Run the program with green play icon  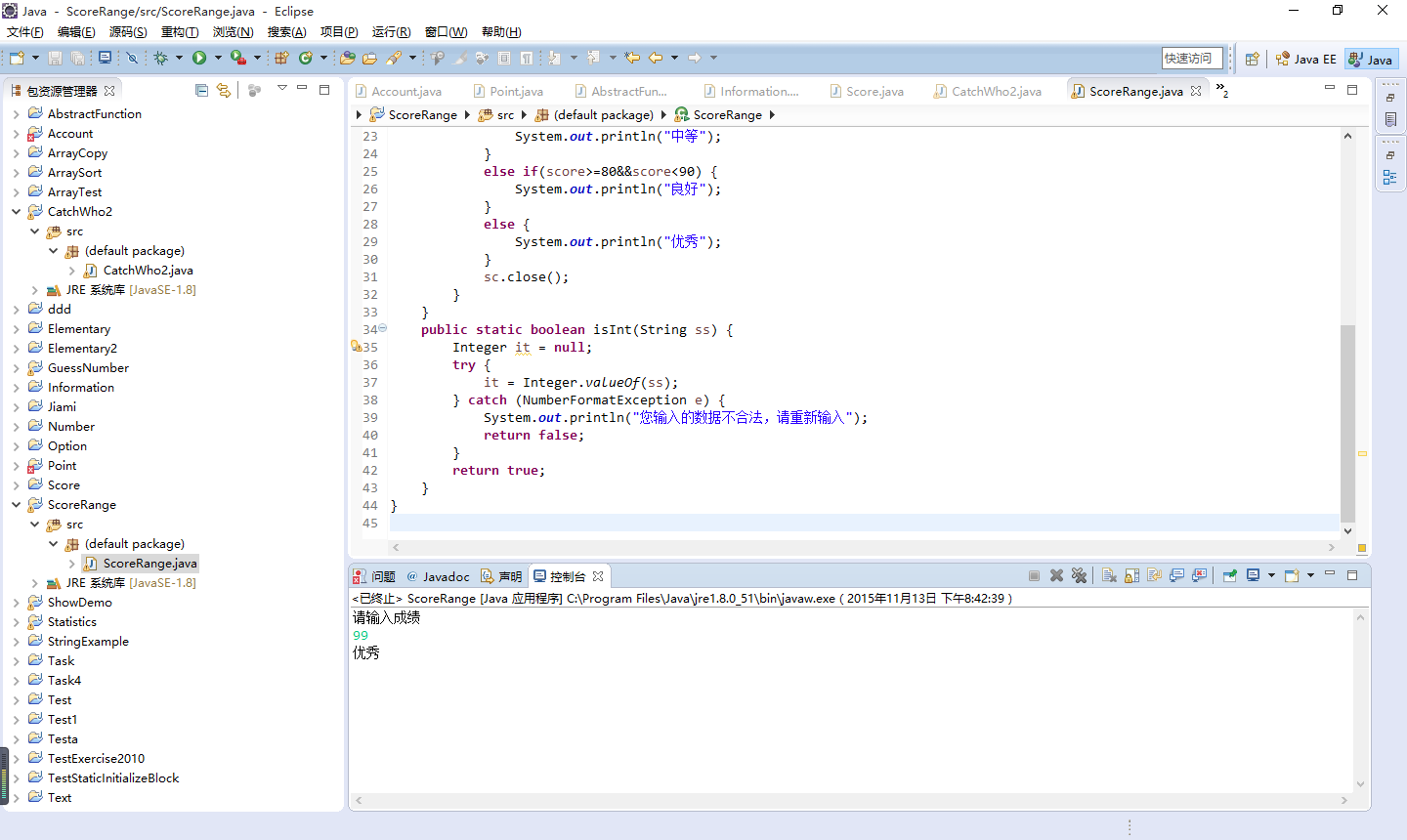click(199, 58)
